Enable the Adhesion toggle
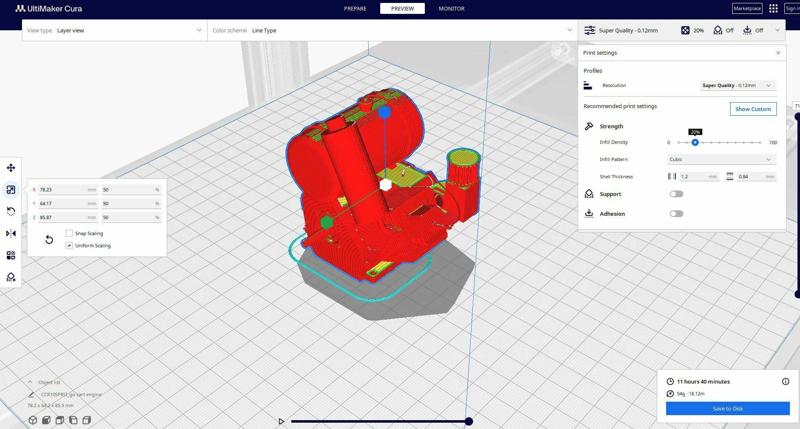Screen dimensions: 800x429 (677, 214)
